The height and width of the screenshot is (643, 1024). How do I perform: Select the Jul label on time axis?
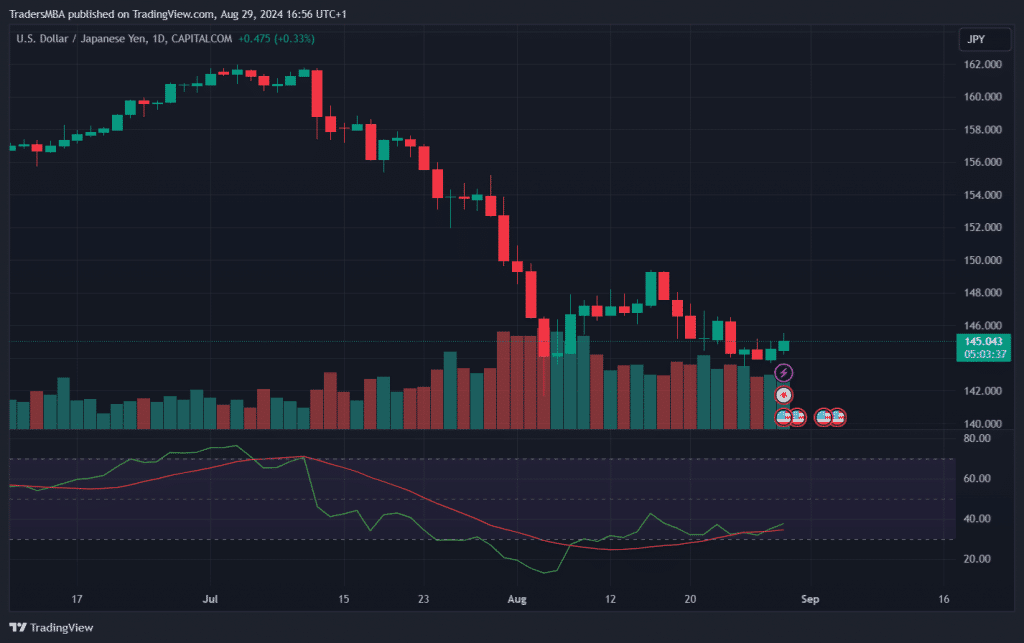pyautogui.click(x=210, y=600)
